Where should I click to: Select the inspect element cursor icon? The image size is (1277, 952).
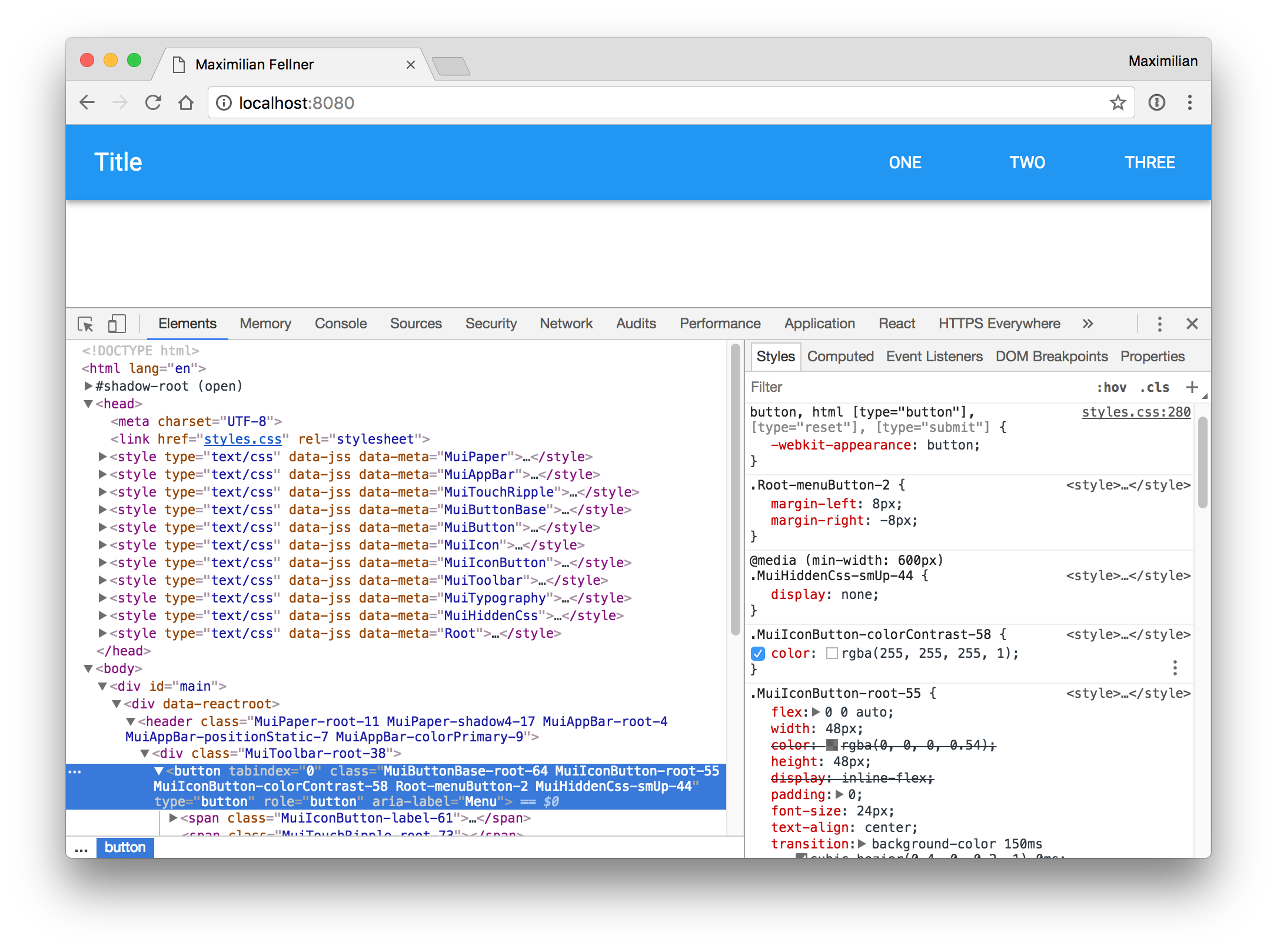85,324
